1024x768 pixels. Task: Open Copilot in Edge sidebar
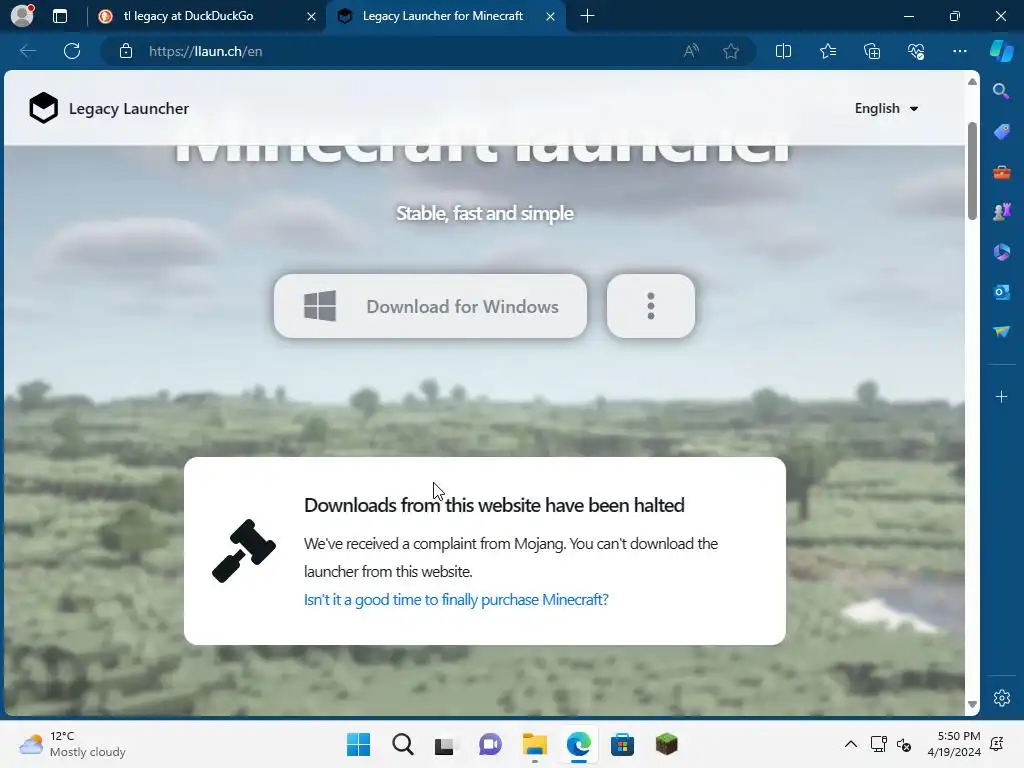[1002, 51]
